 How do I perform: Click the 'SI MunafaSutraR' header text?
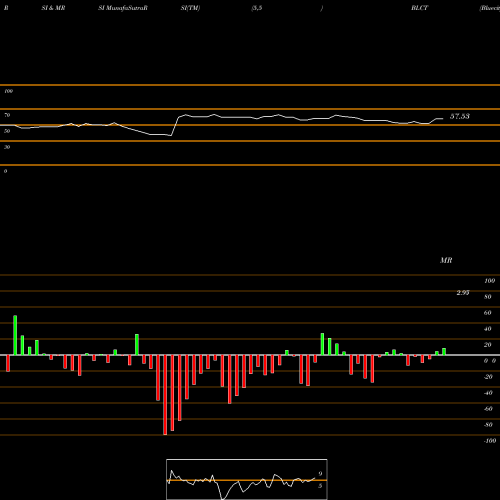tap(123, 8)
